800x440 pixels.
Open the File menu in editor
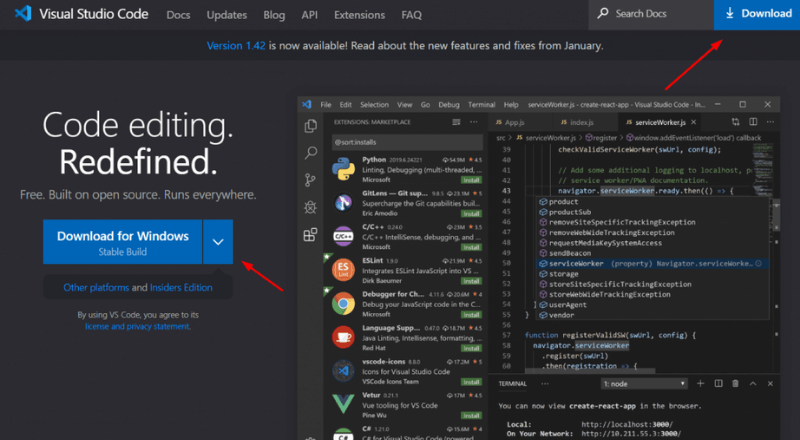326,105
